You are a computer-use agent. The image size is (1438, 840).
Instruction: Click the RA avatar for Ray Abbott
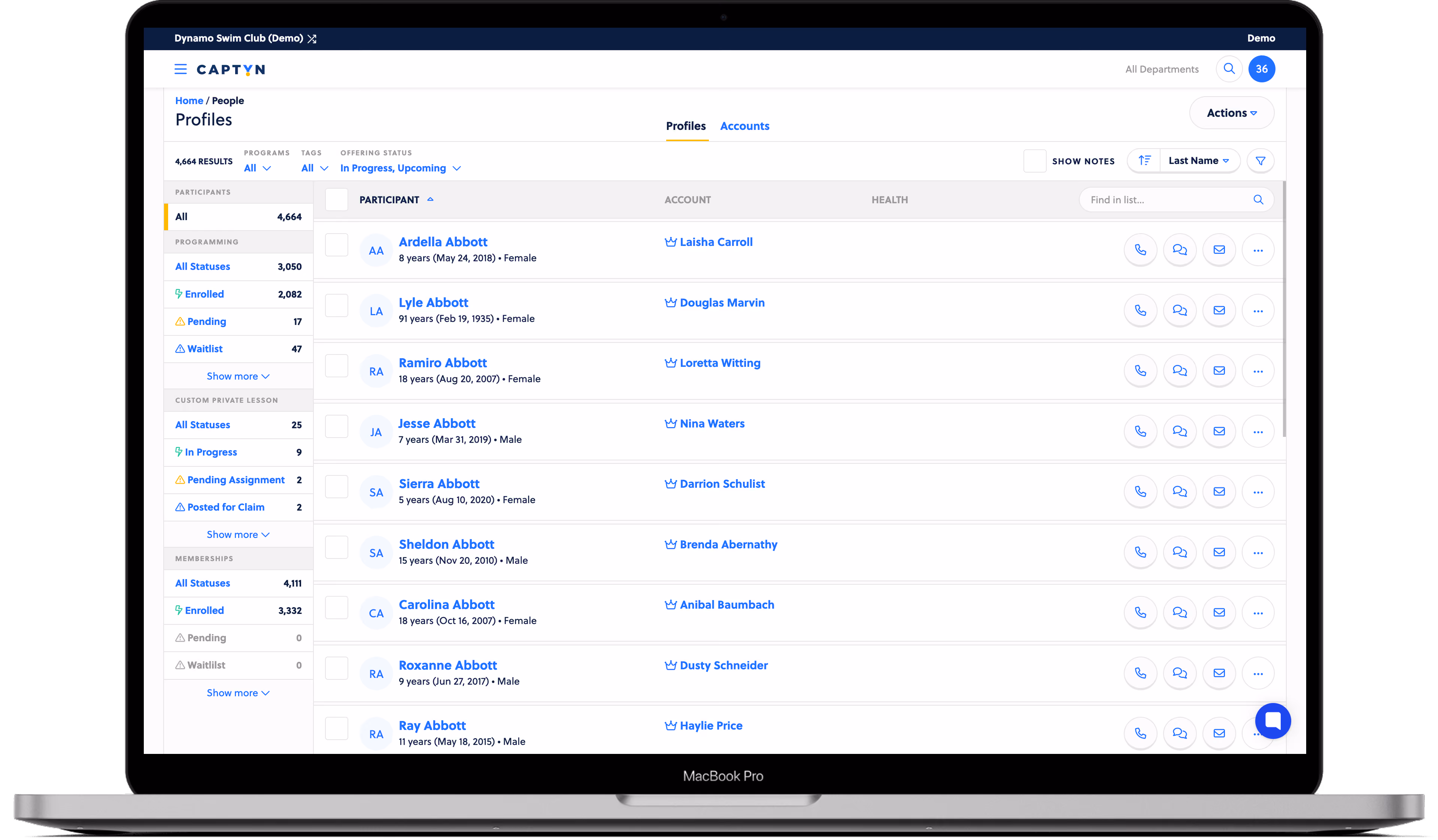click(x=376, y=734)
